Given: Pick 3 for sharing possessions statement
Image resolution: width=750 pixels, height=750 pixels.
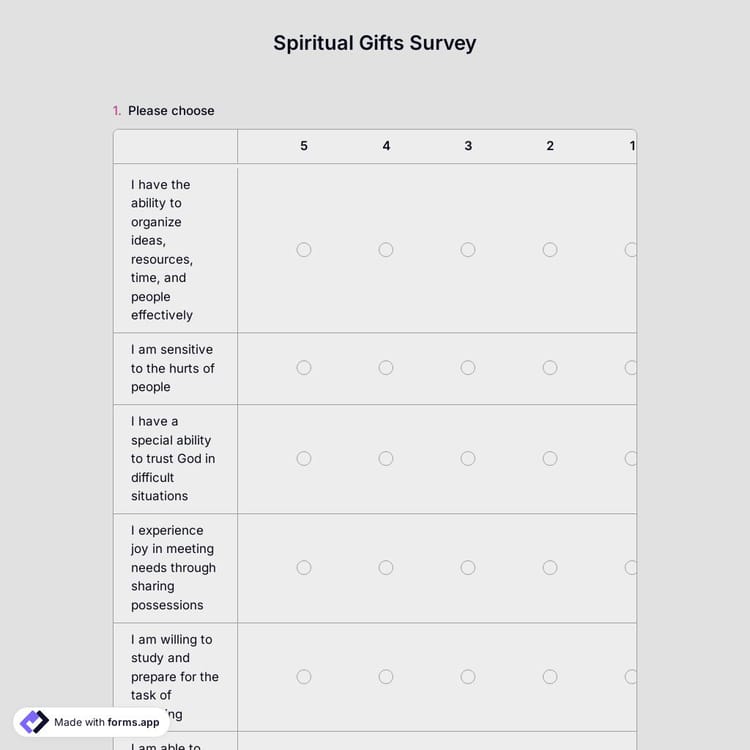Looking at the screenshot, I should [x=468, y=568].
